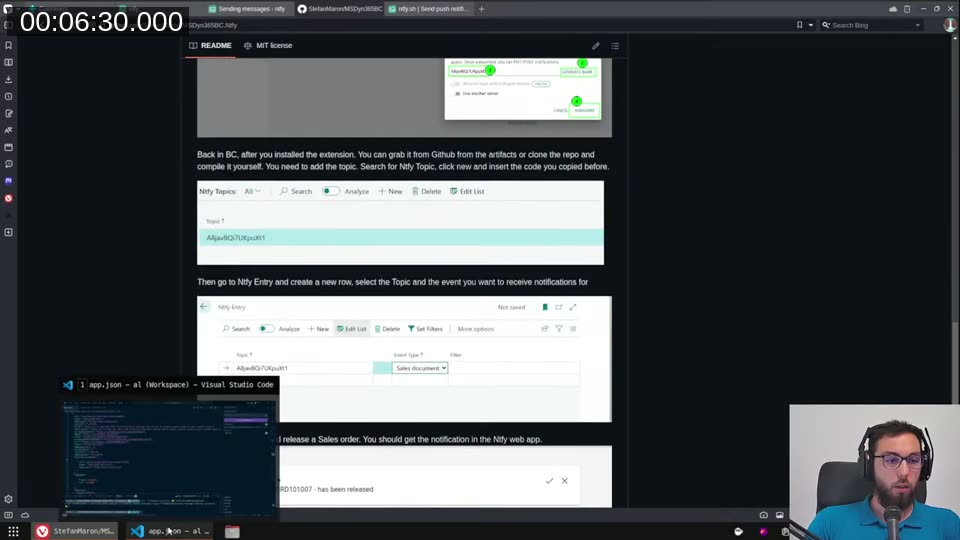Open the Notes side panel
Viewport: 960px width, 540px height.
click(9, 113)
